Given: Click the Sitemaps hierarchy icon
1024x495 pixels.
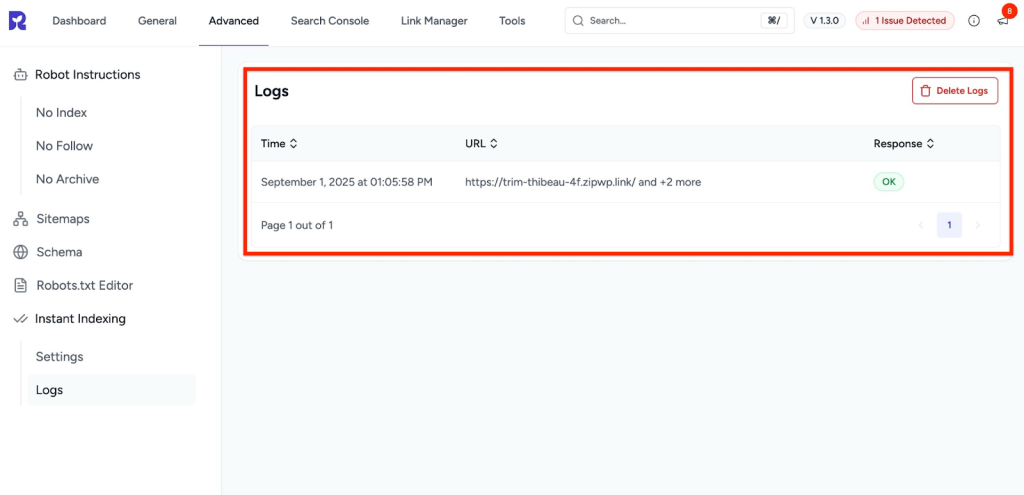Looking at the screenshot, I should tap(20, 219).
